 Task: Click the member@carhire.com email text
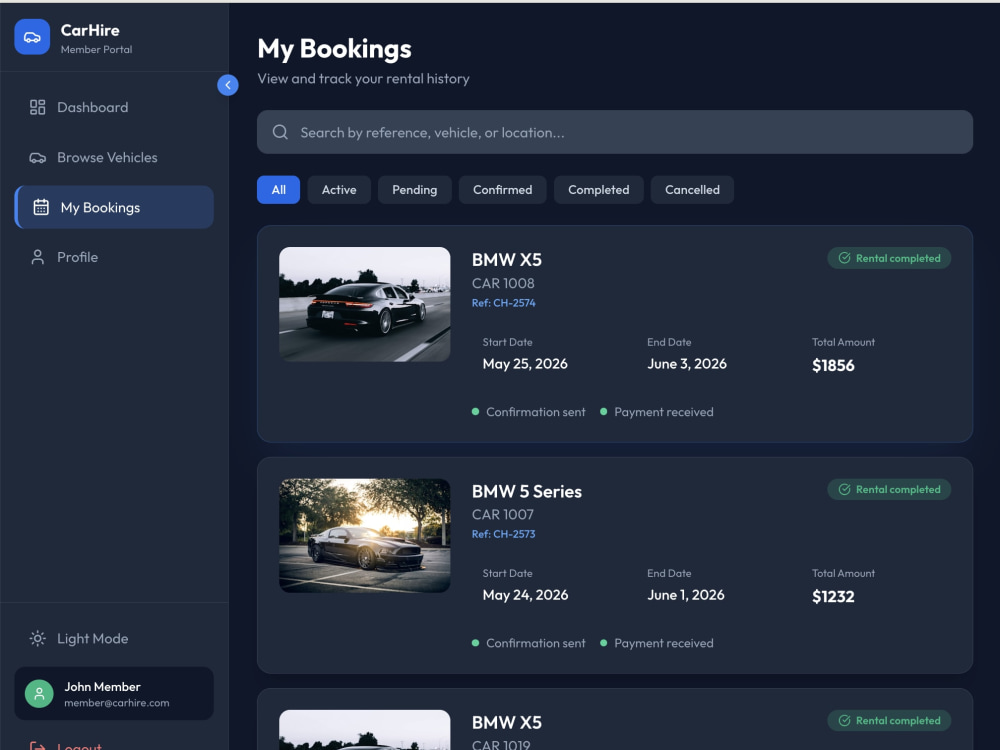coord(117,703)
